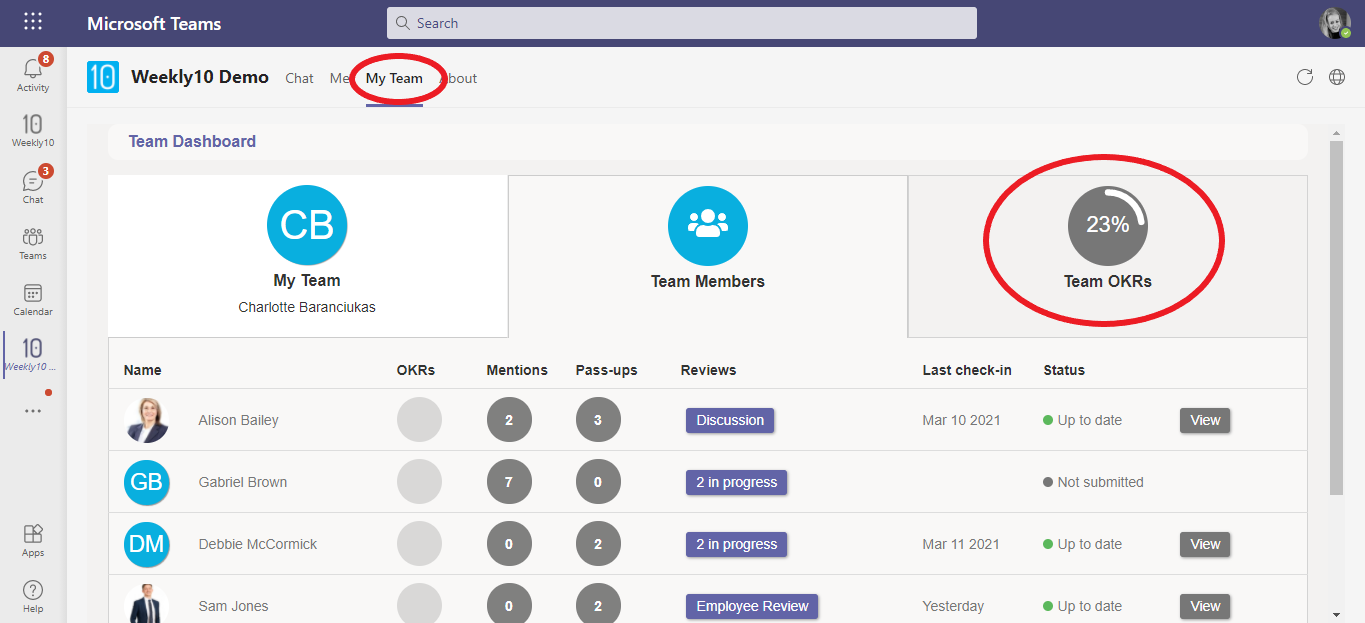Open Sam Jones's Employee Review
Viewport: 1365px width, 623px height.
tap(752, 606)
